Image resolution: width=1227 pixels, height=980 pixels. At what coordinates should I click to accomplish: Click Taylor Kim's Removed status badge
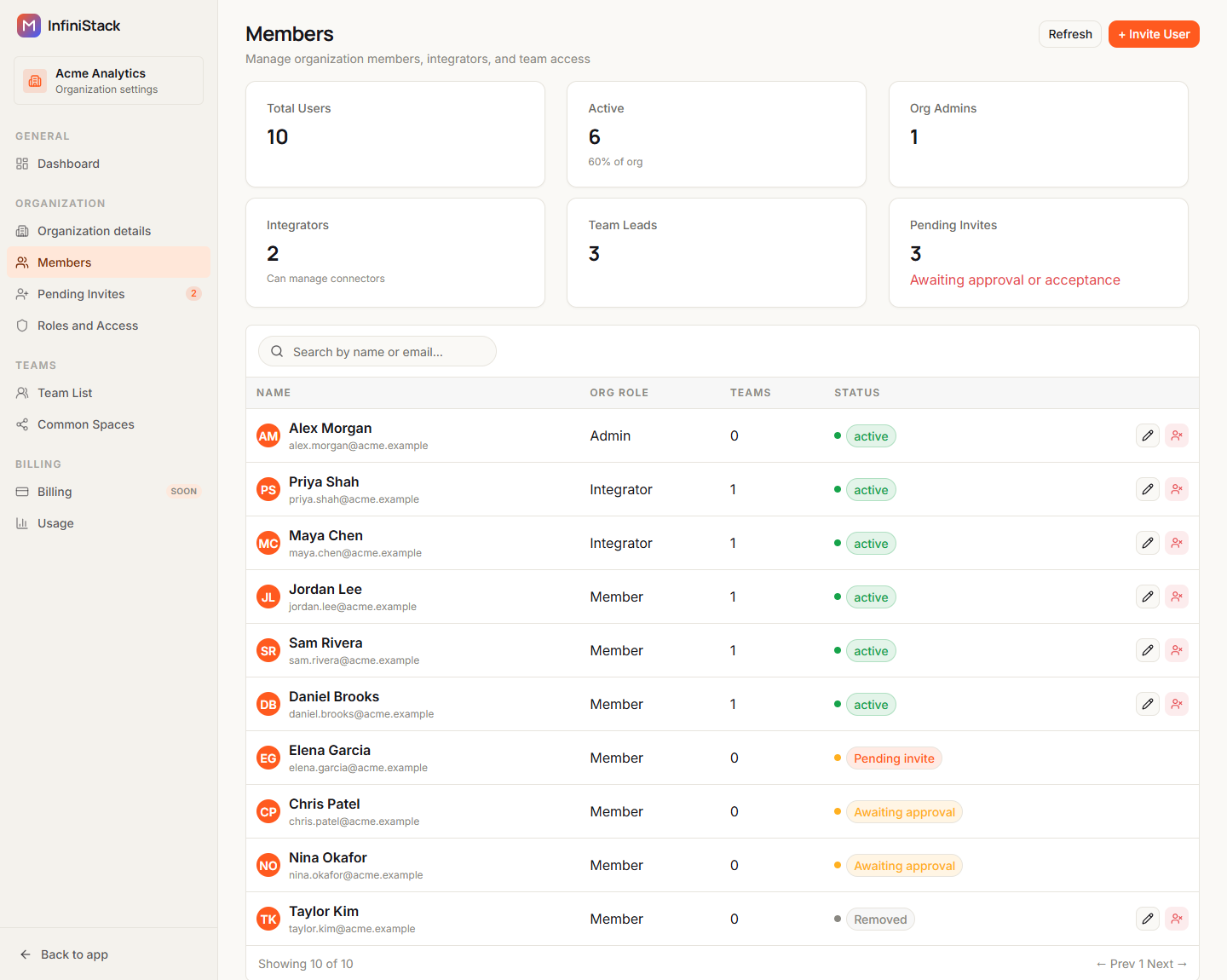pos(880,919)
